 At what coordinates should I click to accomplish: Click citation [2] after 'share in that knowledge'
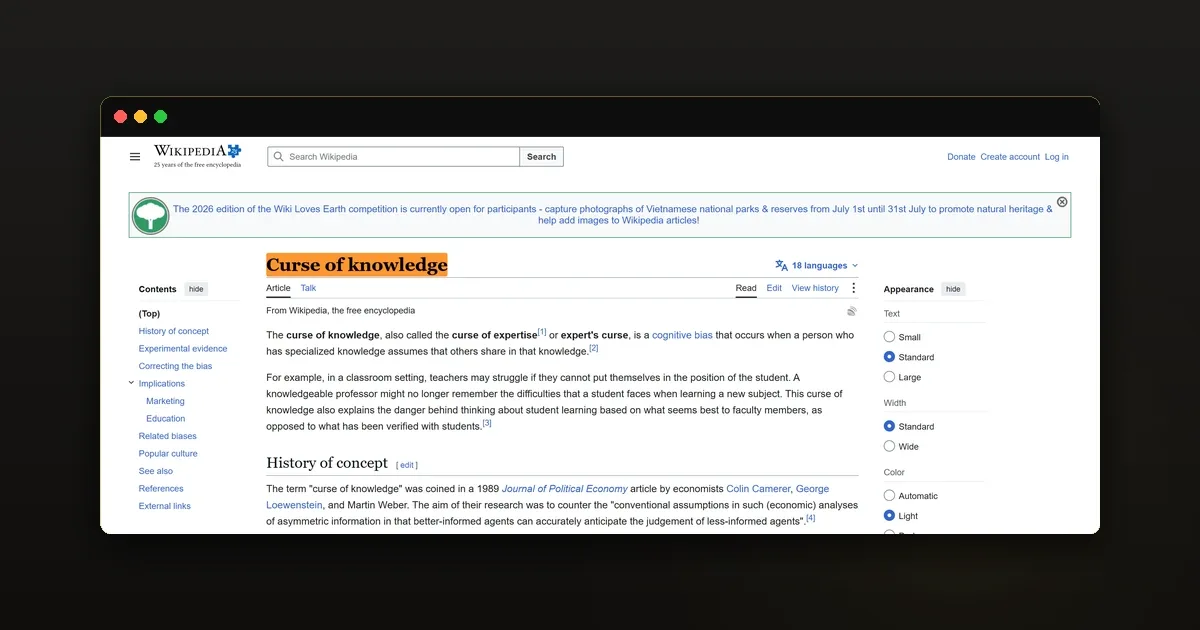coord(593,348)
